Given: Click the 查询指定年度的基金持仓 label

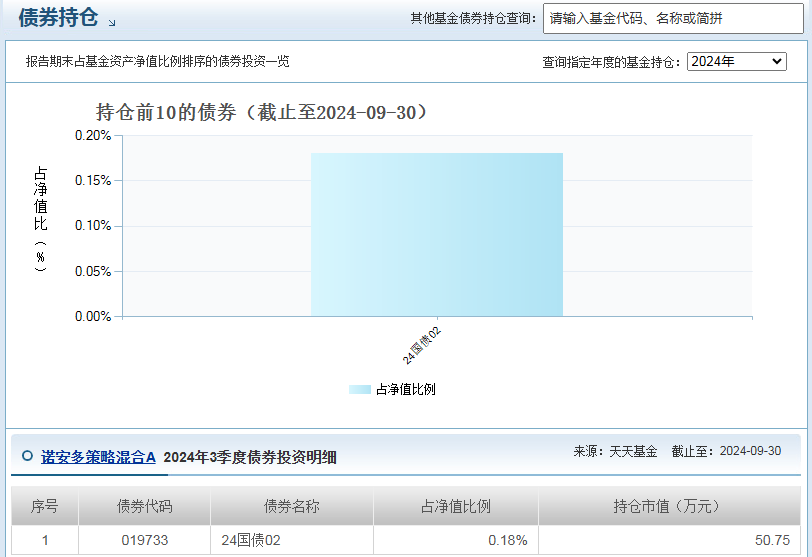Looking at the screenshot, I should [x=611, y=62].
